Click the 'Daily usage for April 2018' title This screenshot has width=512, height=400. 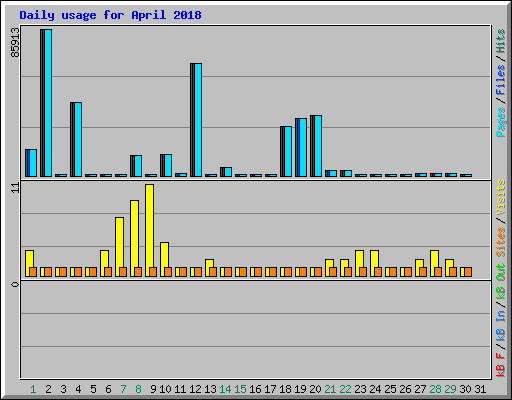[x=110, y=15]
